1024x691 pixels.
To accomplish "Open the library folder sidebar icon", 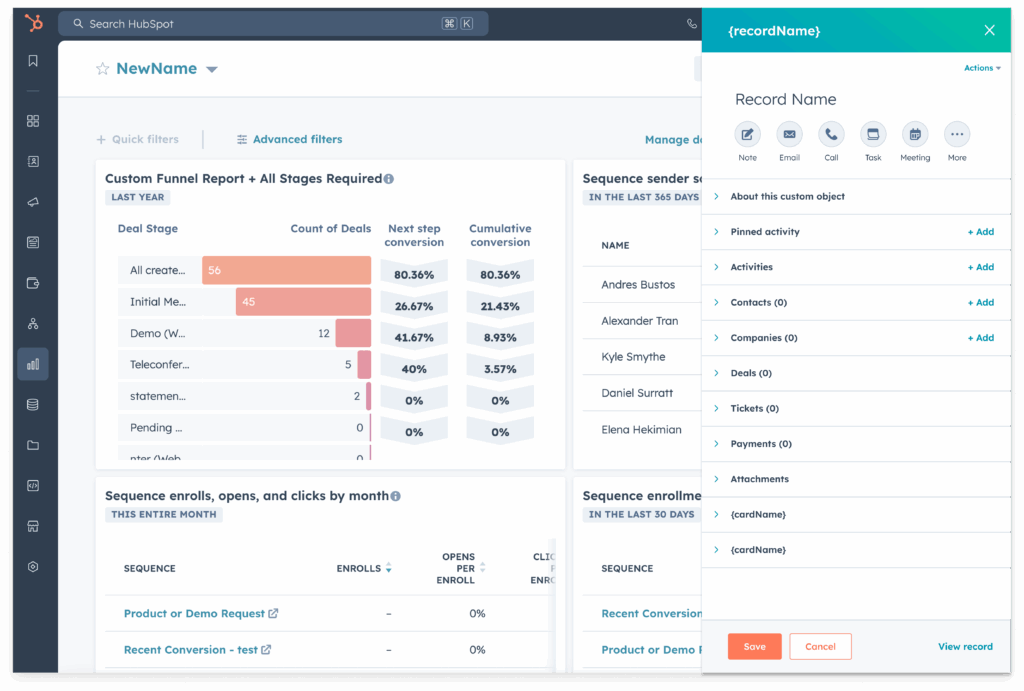I will click(33, 445).
